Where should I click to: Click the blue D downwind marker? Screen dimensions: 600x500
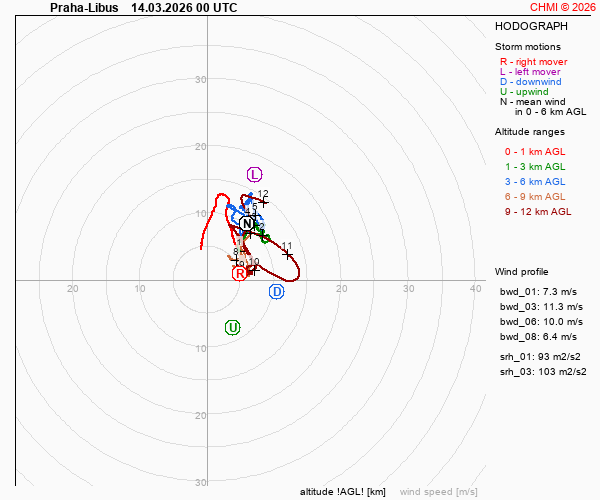[x=277, y=291]
